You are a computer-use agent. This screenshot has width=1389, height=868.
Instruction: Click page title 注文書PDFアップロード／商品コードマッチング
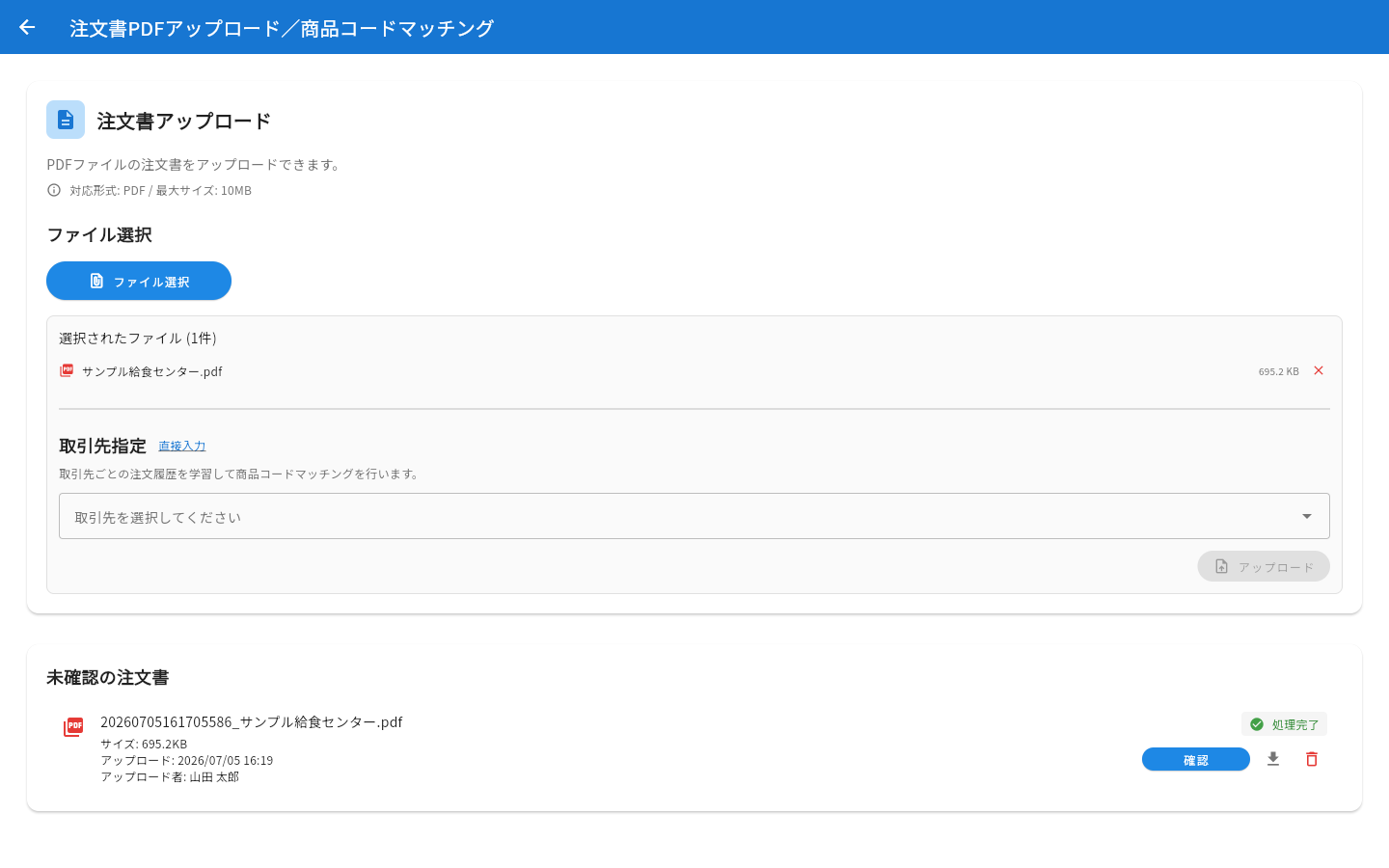pos(282,28)
